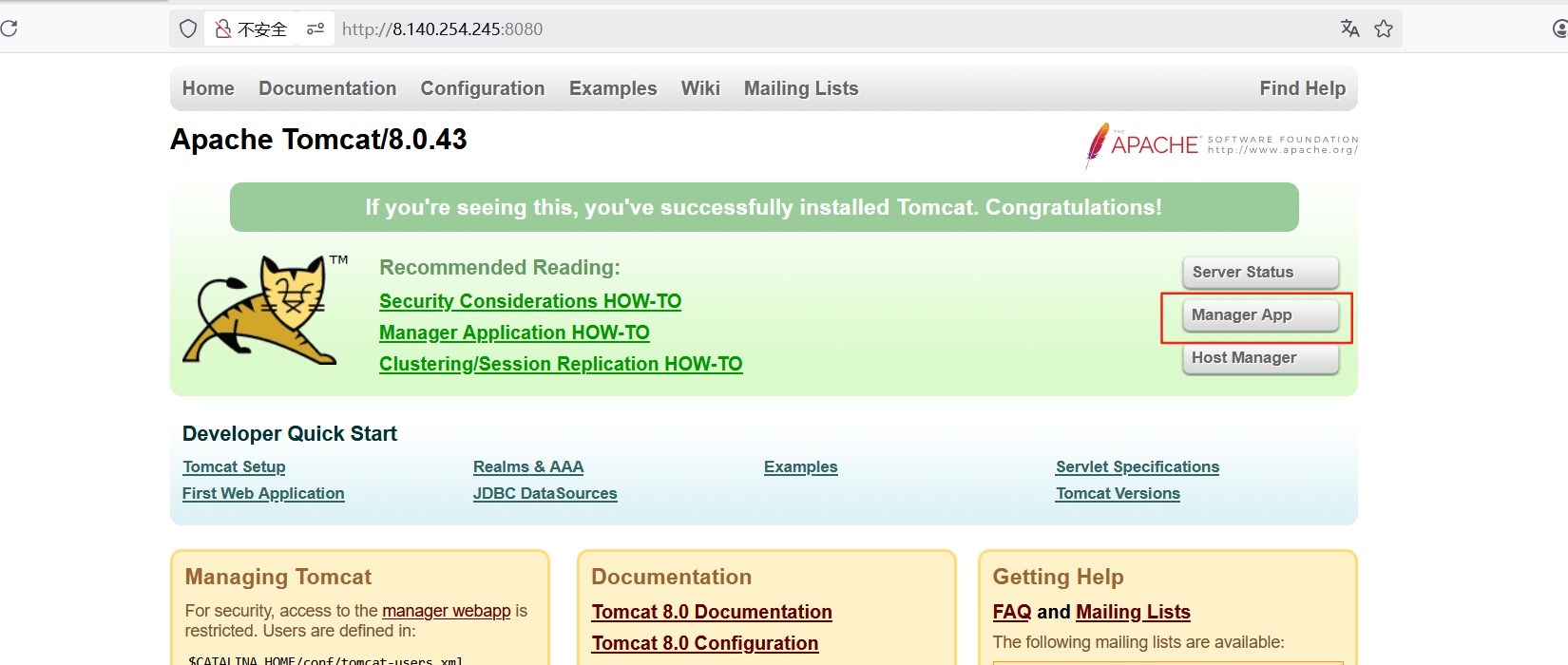Viewport: 1568px width, 665px height.
Task: Open Tomcat 8.0 Configuration link
Action: coord(705,643)
